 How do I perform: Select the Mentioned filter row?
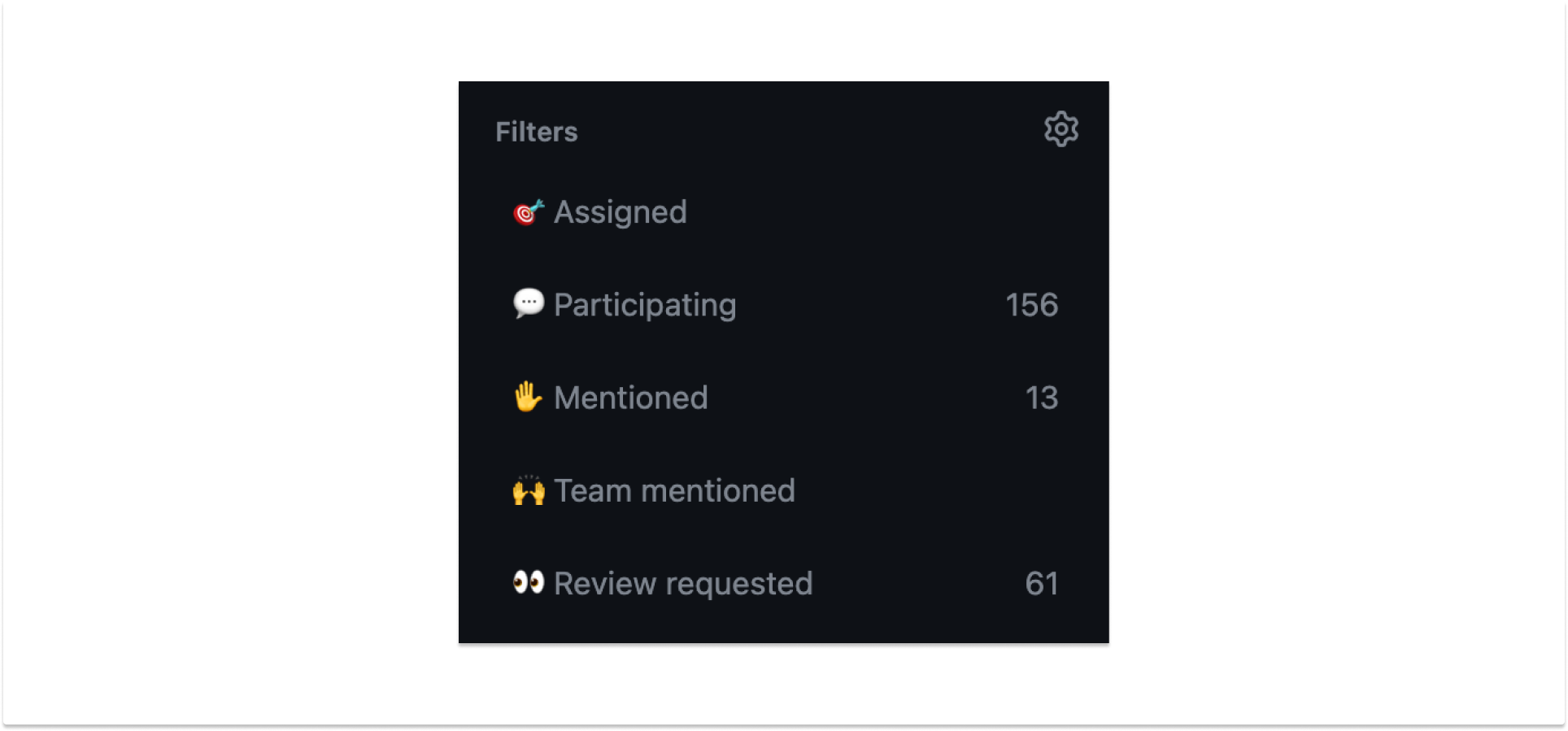[631, 398]
